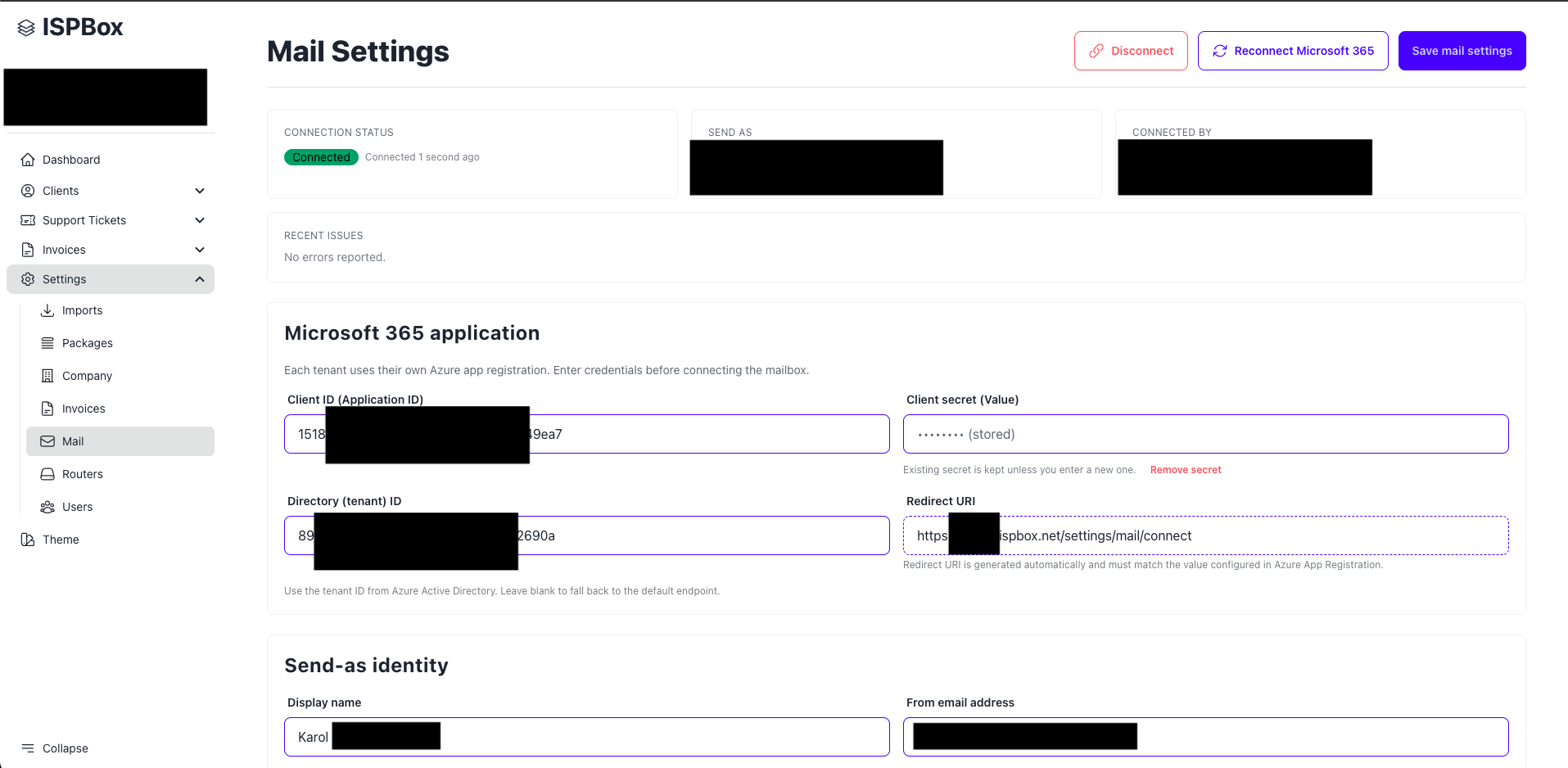This screenshot has width=1568, height=768.
Task: Click the Users group icon
Action: 47,507
